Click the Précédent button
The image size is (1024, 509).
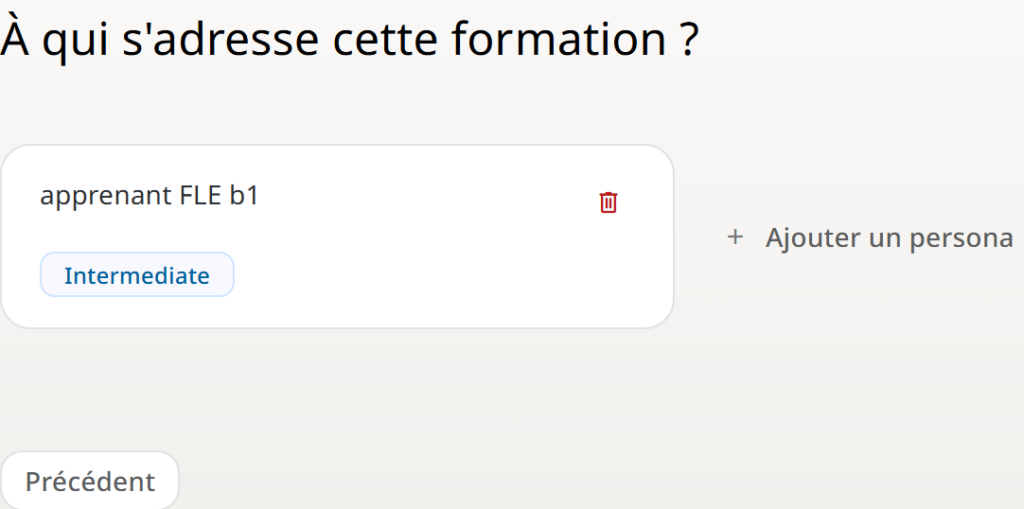[90, 481]
